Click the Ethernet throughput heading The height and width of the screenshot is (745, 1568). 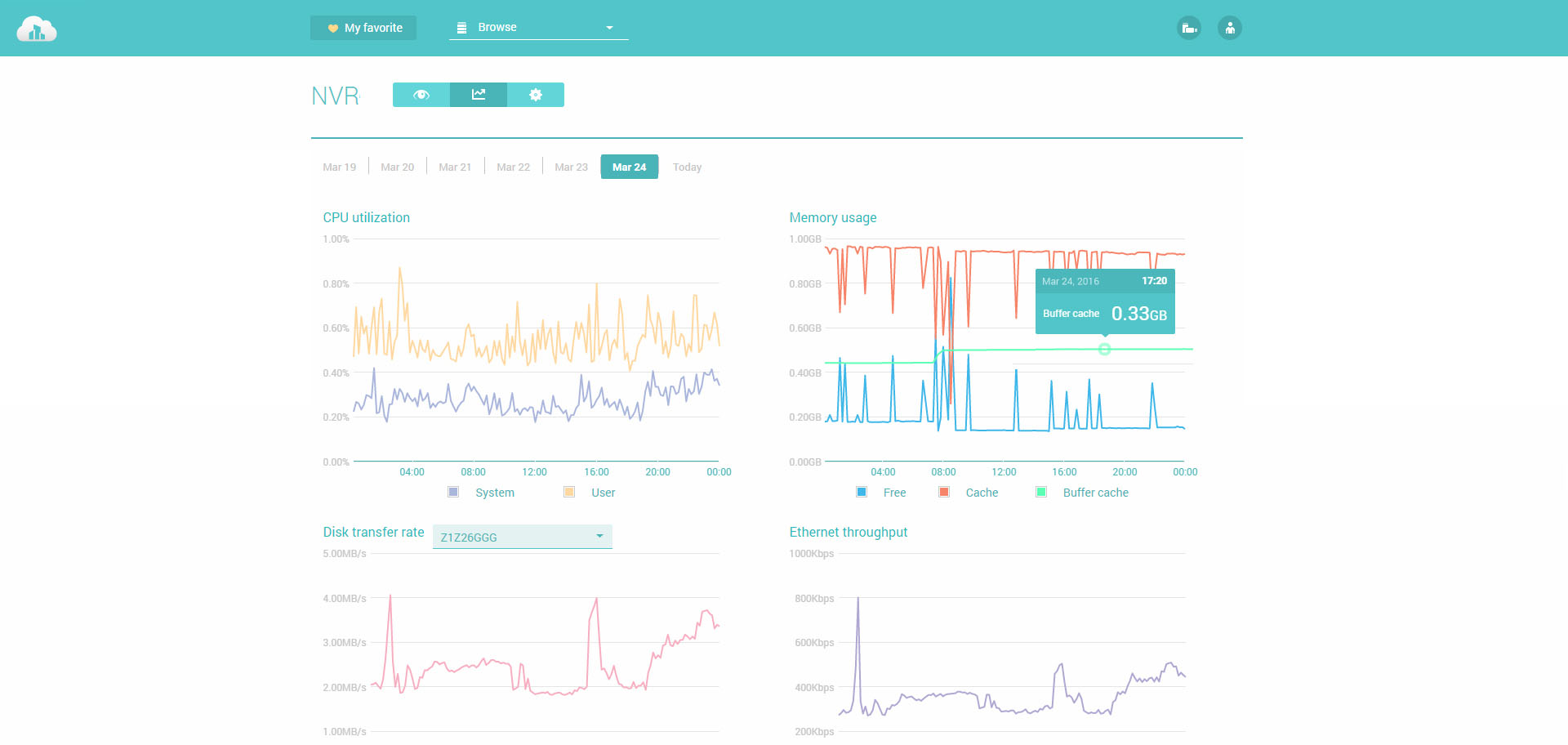(849, 532)
